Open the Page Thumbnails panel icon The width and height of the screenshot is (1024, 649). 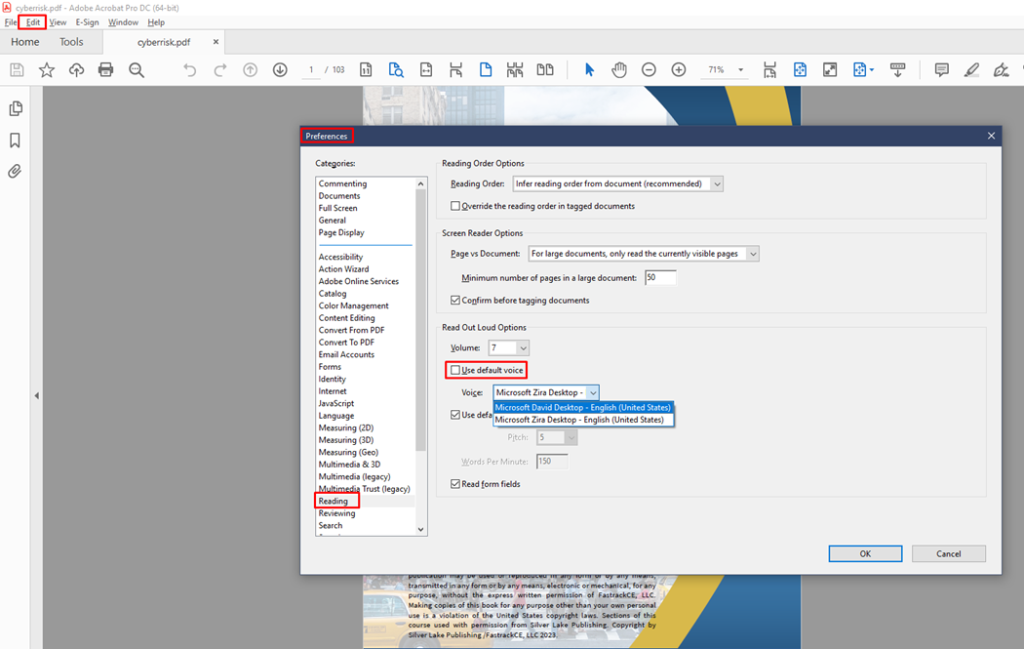(x=16, y=108)
